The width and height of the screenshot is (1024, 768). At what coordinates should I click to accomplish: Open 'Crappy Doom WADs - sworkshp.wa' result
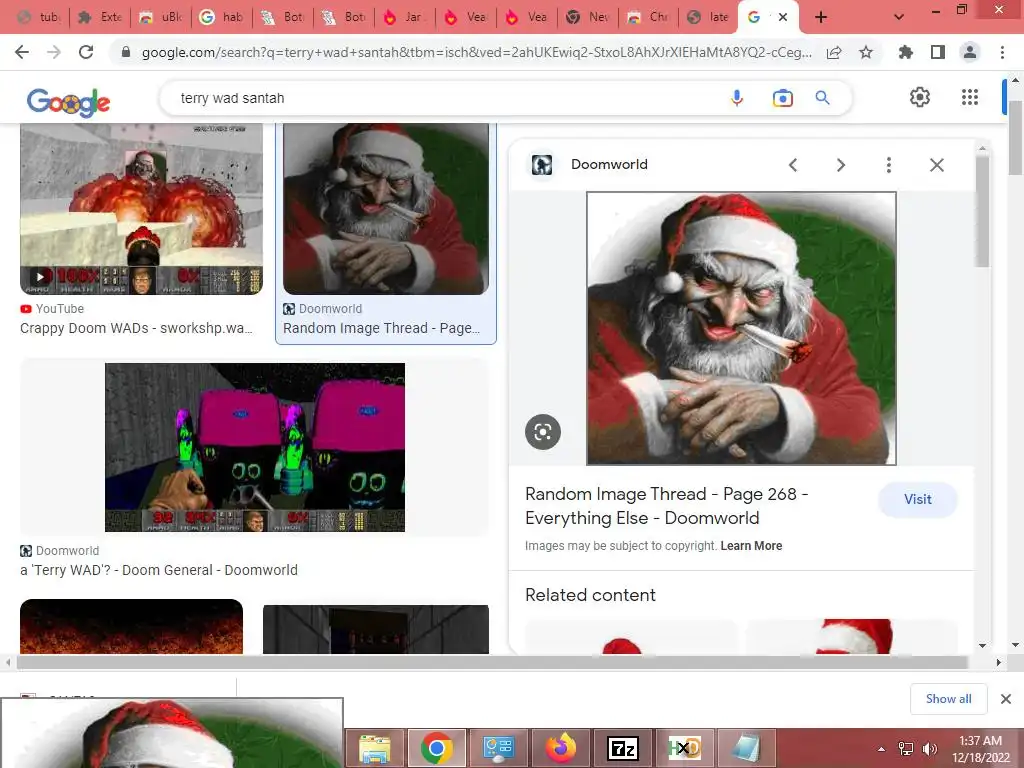click(x=136, y=328)
